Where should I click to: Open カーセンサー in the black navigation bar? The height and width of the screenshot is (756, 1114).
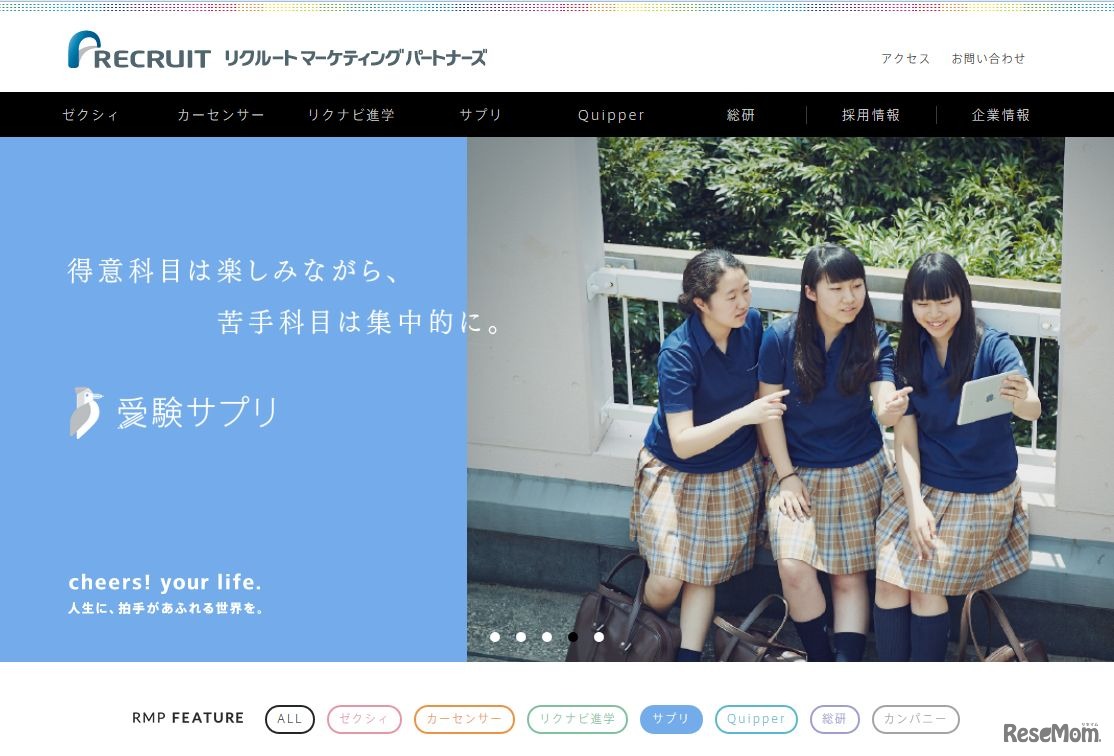tap(221, 115)
